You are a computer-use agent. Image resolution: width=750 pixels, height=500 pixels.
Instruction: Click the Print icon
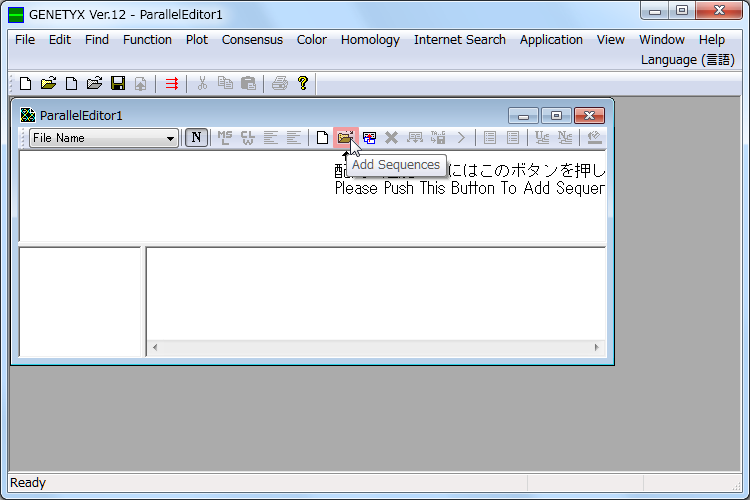(280, 84)
